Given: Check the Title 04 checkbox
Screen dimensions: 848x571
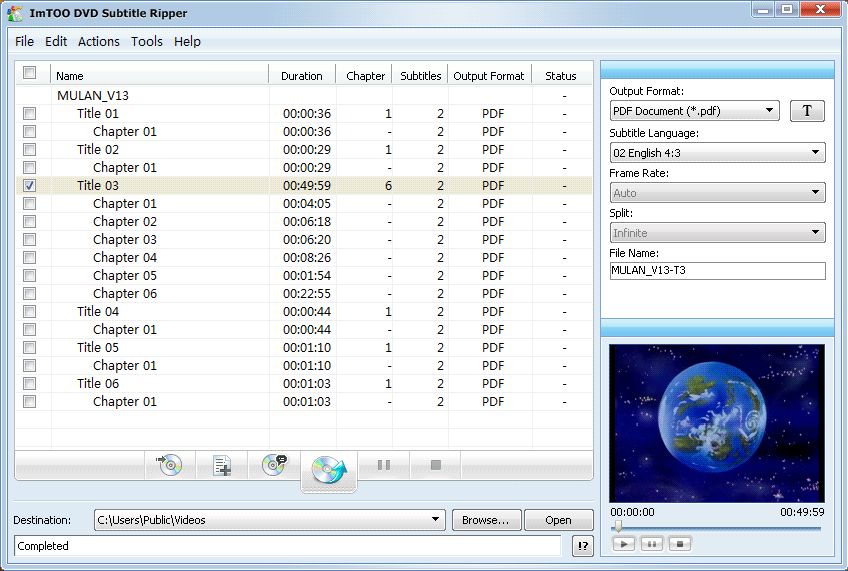Looking at the screenshot, I should point(29,311).
